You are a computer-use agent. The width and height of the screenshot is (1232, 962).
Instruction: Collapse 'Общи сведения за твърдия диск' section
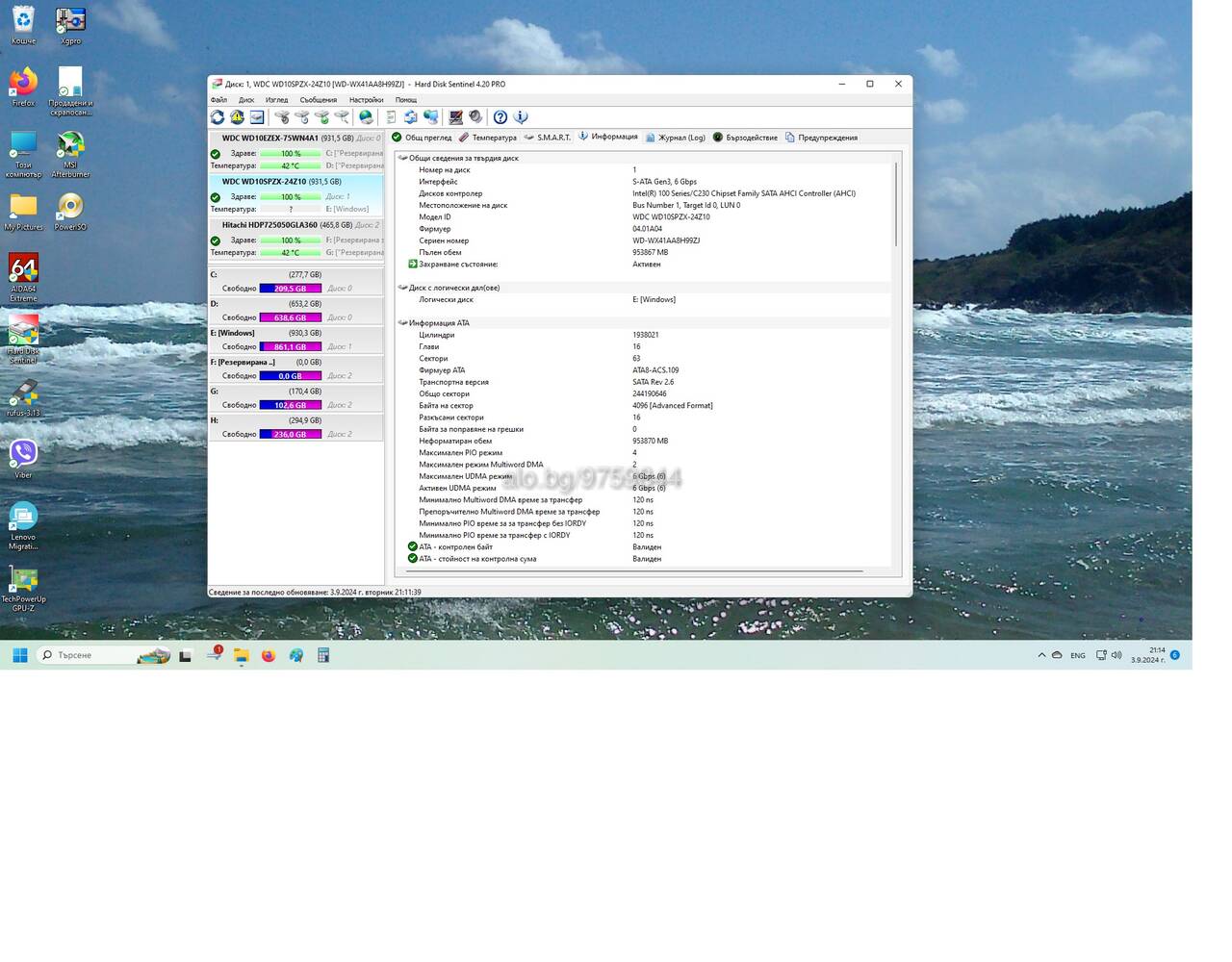coord(403,158)
